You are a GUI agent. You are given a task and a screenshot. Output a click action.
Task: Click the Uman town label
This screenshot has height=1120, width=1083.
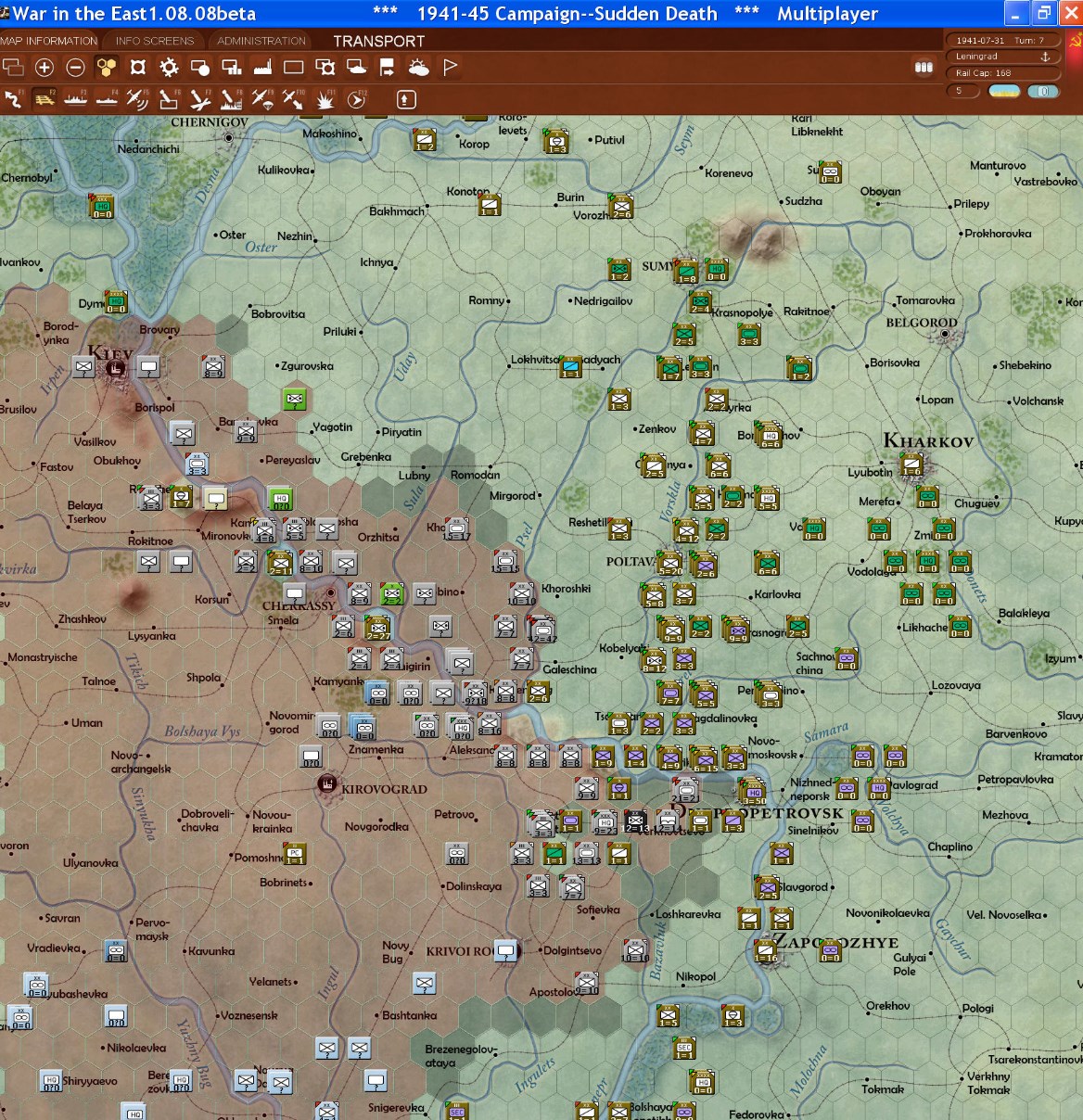pos(87,722)
